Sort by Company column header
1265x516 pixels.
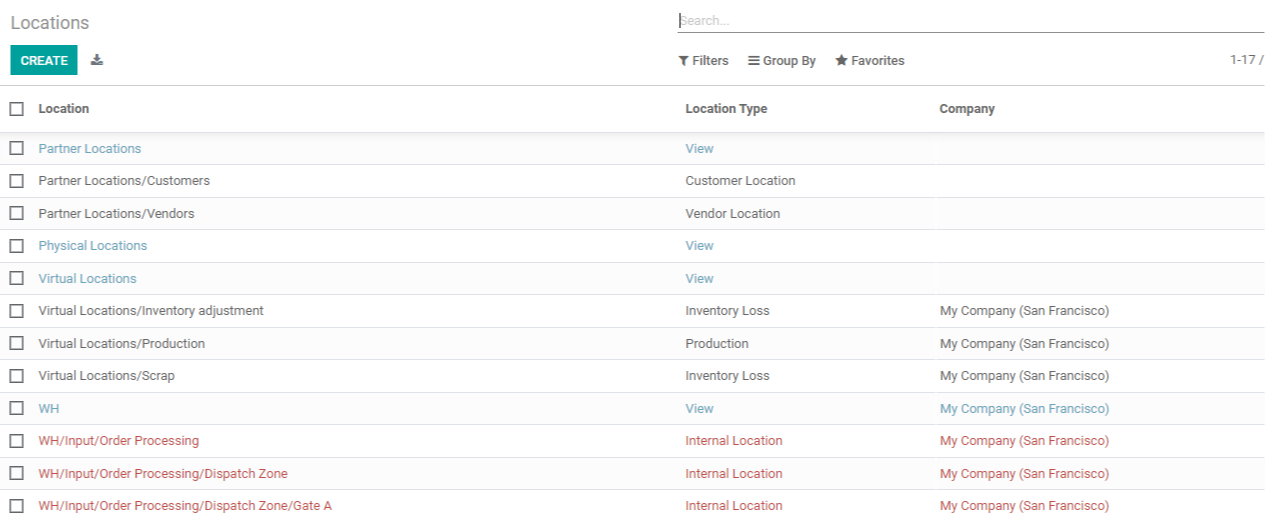coord(967,109)
